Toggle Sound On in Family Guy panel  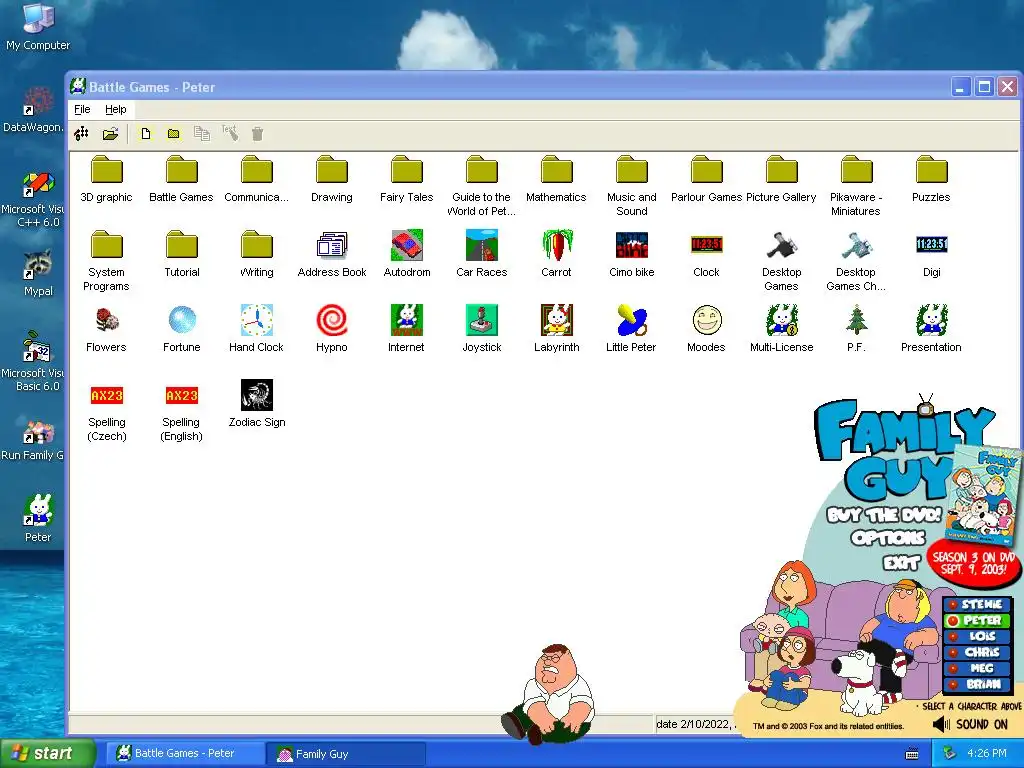(971, 724)
